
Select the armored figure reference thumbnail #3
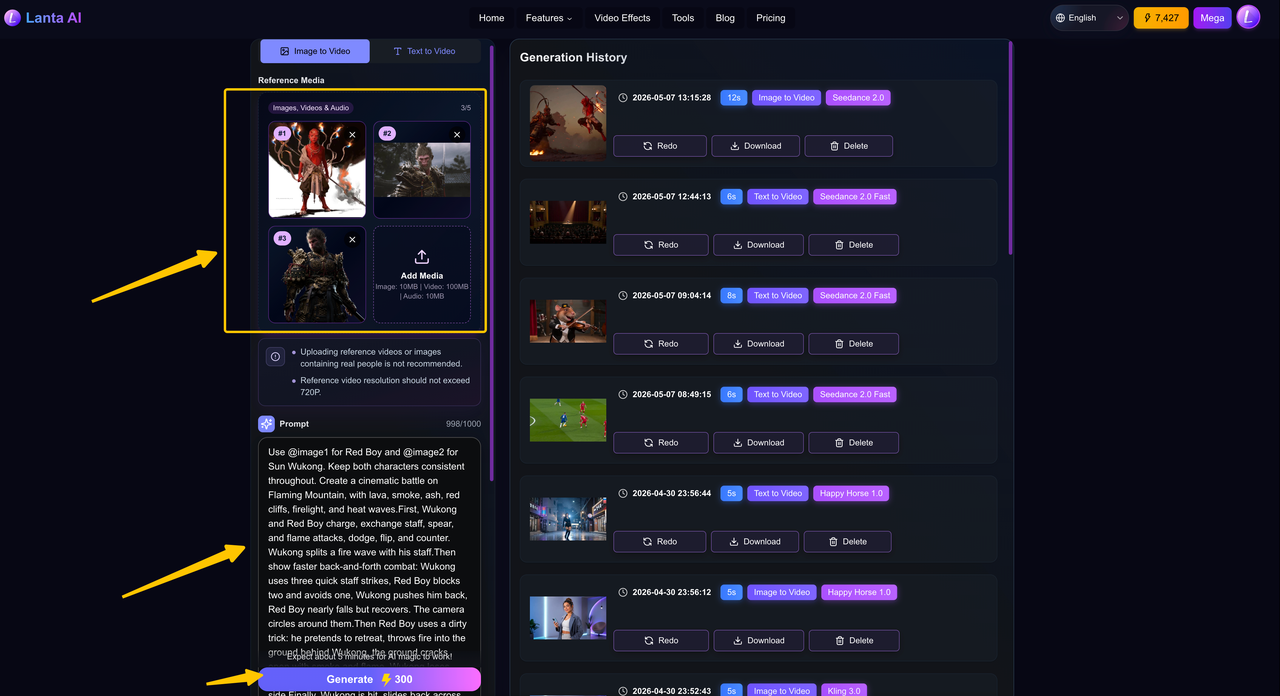(317, 274)
